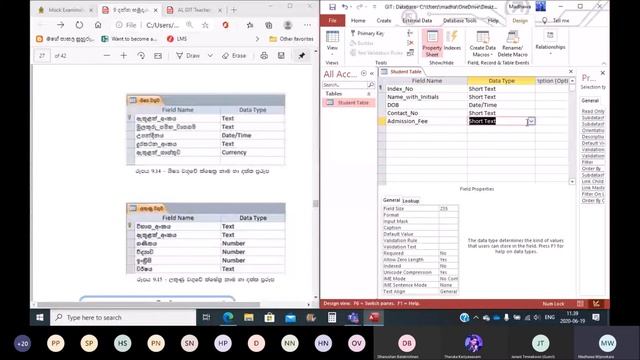Click the Field Size value 255
640x360 pixels.
tap(449, 209)
